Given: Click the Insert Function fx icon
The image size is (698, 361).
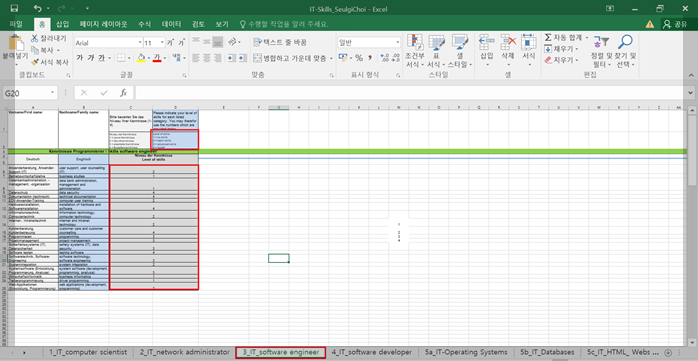Looking at the screenshot, I should tap(124, 93).
